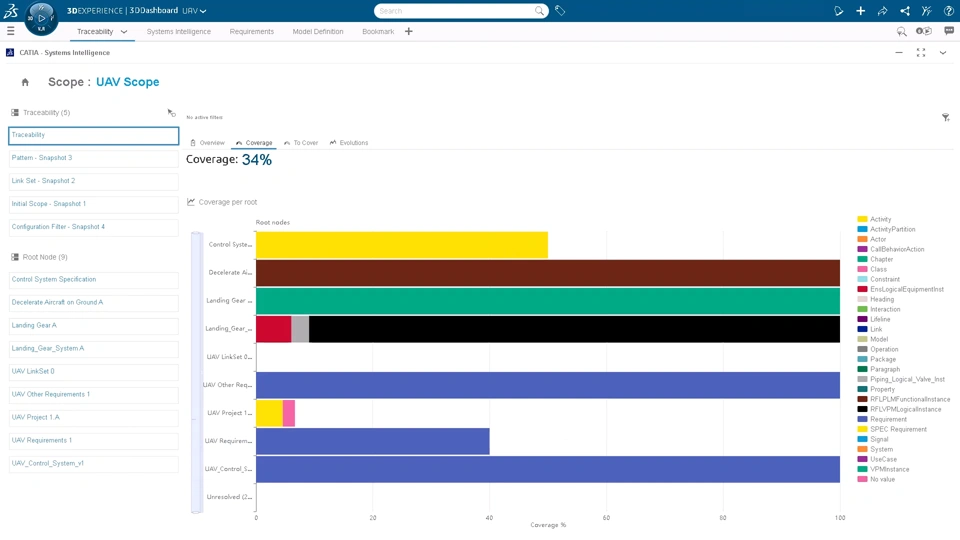Click the brown Decelerate Aircraft coverage bar
Image resolution: width=960 pixels, height=540 pixels.
(x=548, y=273)
